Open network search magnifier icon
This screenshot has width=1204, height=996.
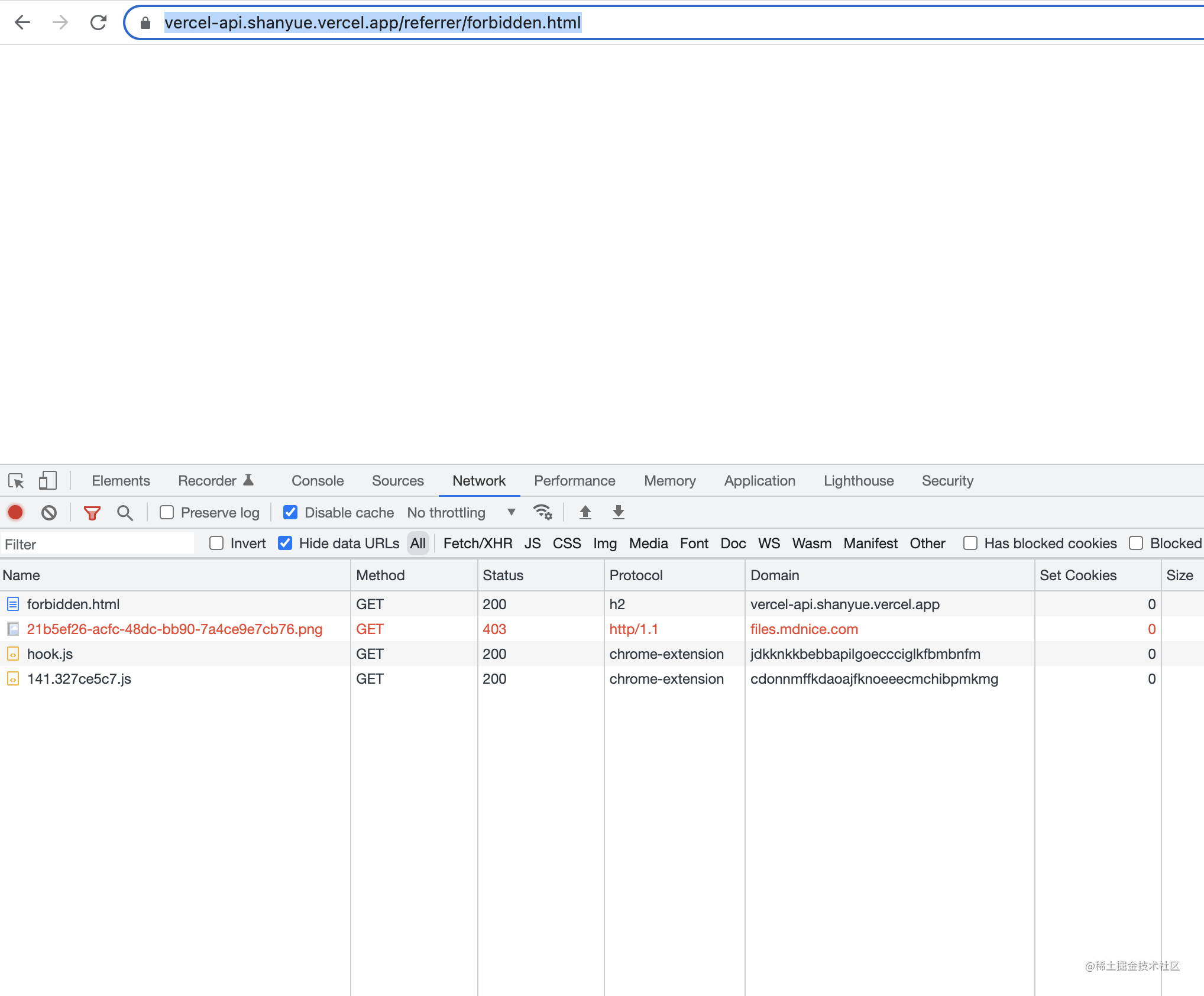125,513
